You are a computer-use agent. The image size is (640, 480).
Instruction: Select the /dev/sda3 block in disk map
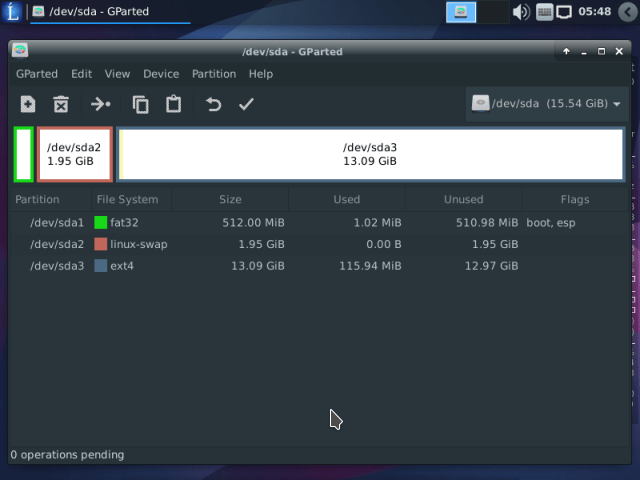(x=371, y=154)
